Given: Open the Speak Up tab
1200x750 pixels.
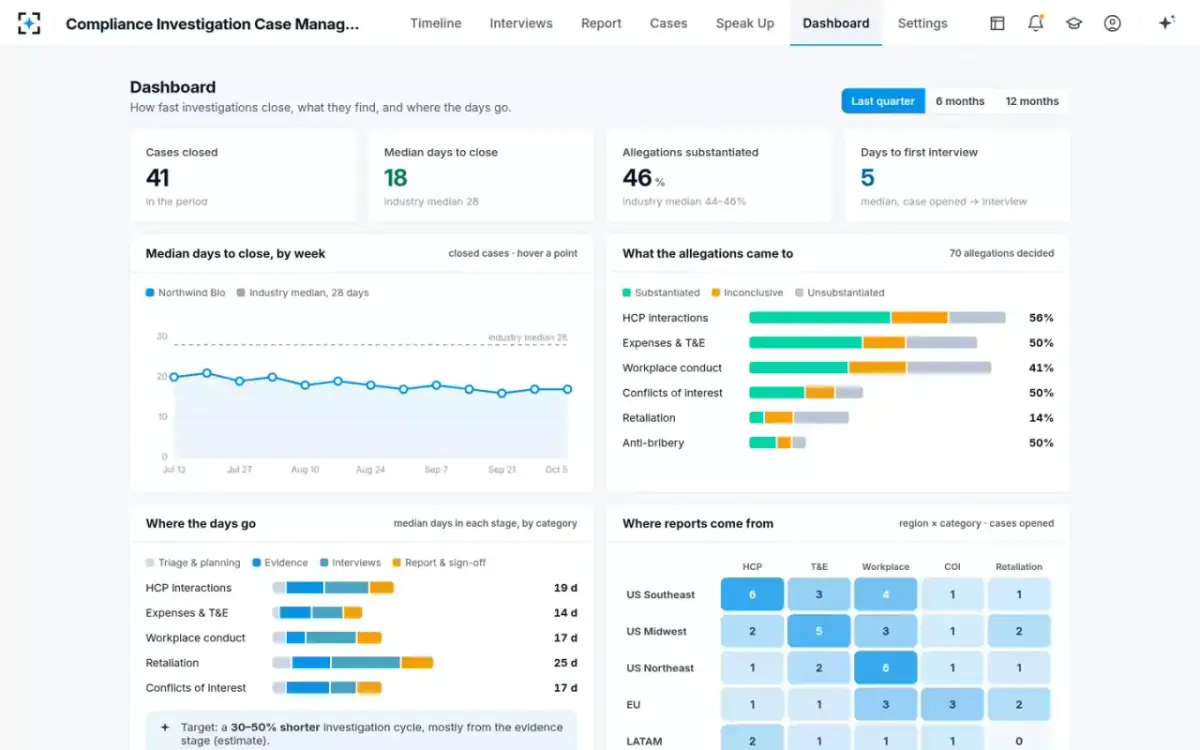Looking at the screenshot, I should [745, 23].
